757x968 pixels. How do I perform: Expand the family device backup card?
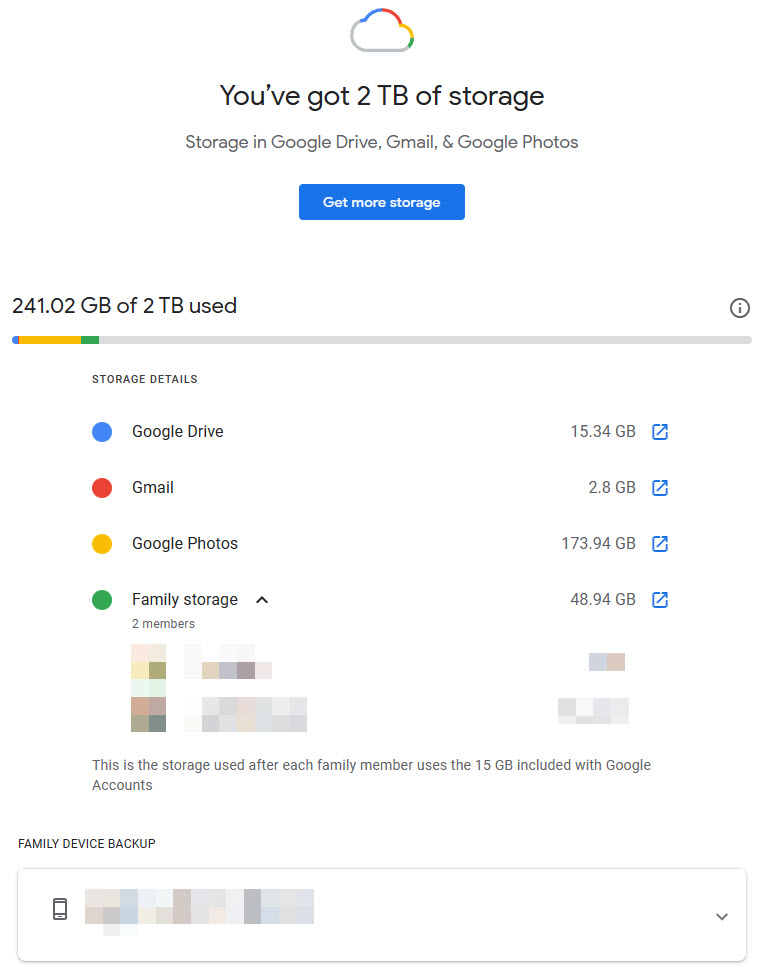point(722,916)
